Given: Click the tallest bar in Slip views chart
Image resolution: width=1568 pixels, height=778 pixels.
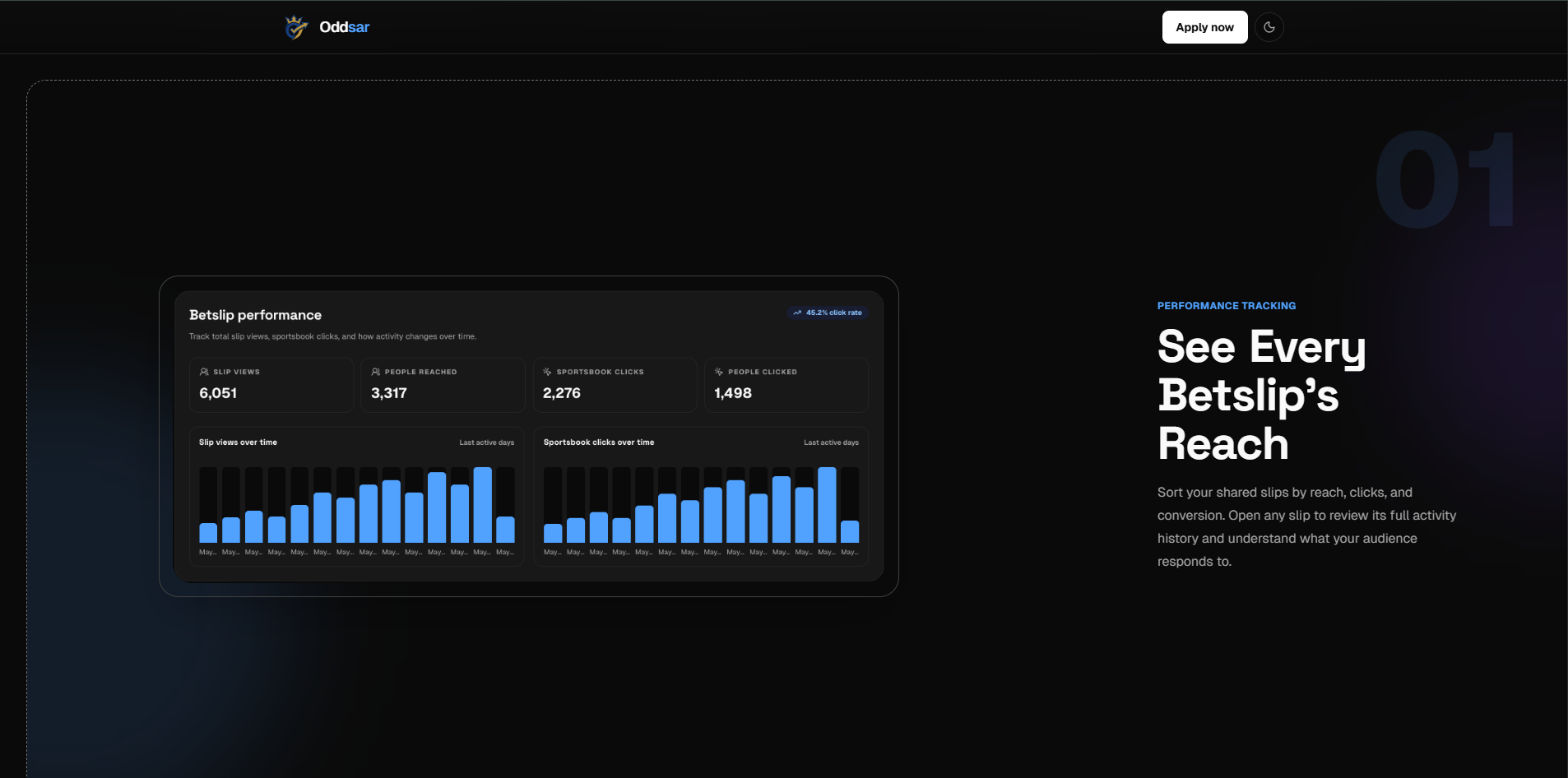Looking at the screenshot, I should click(x=483, y=505).
